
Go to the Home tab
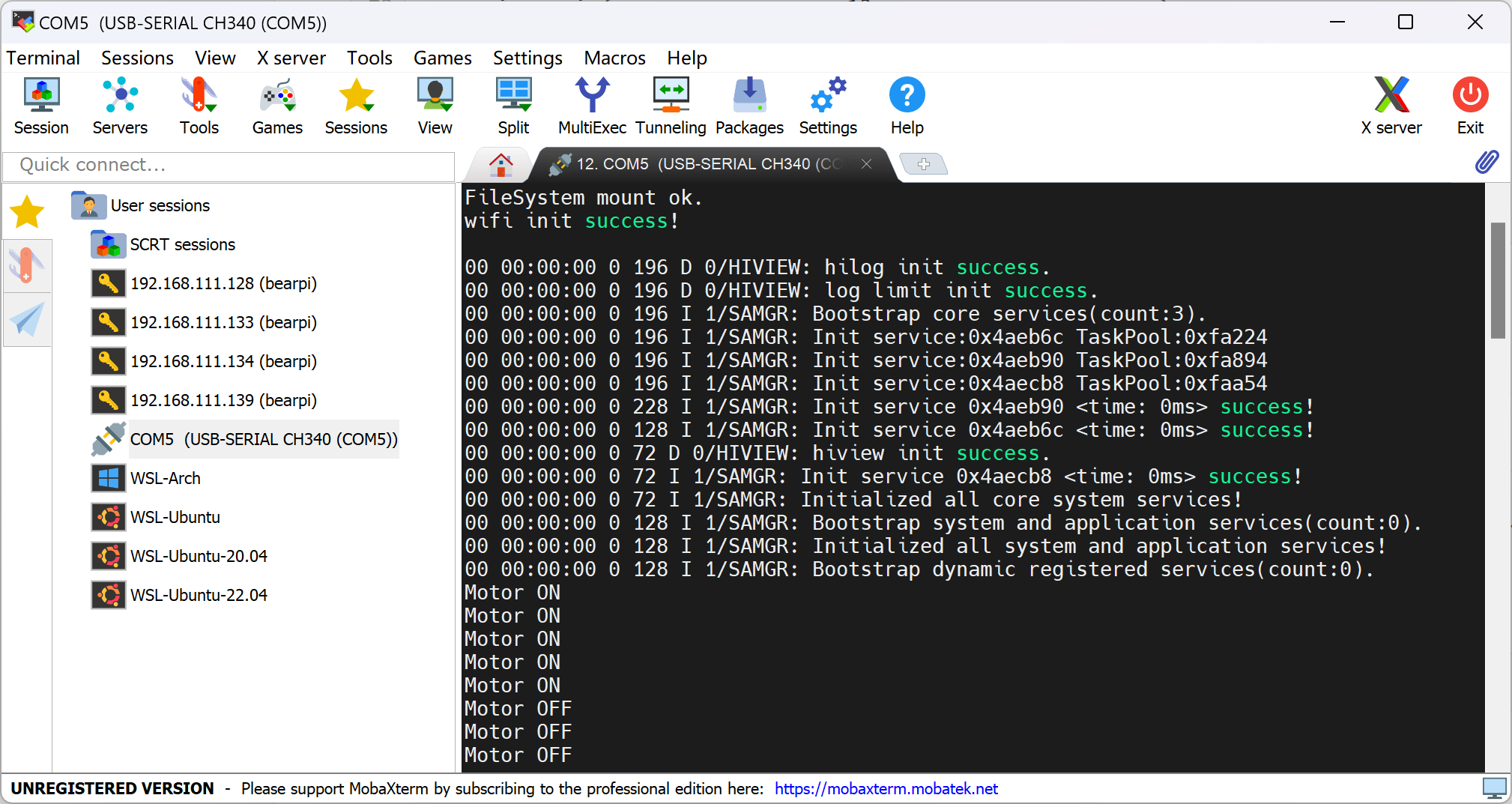pos(501,164)
